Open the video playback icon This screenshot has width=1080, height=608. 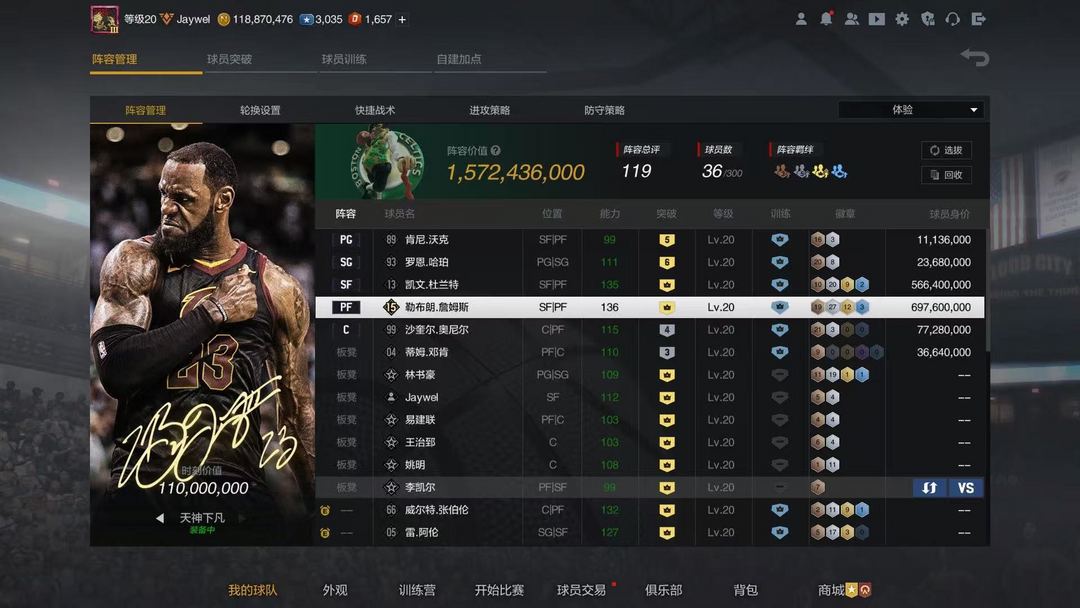click(876, 19)
